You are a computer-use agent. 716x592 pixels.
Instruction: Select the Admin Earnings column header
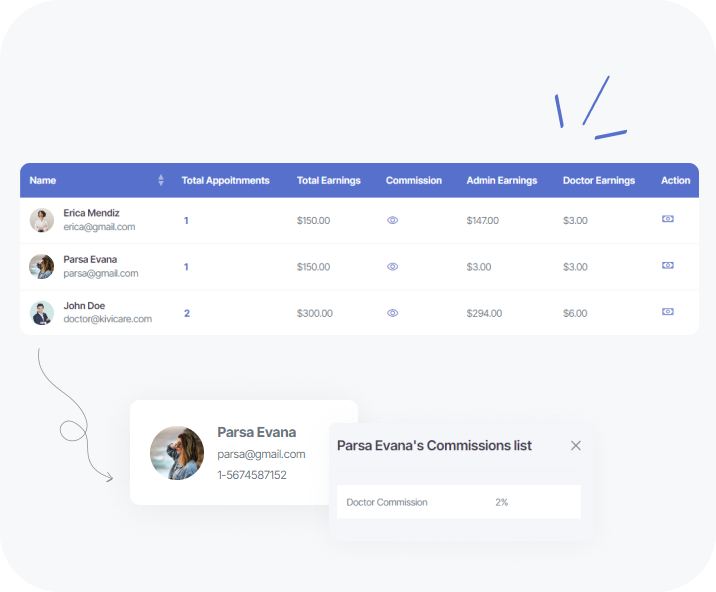[501, 181]
